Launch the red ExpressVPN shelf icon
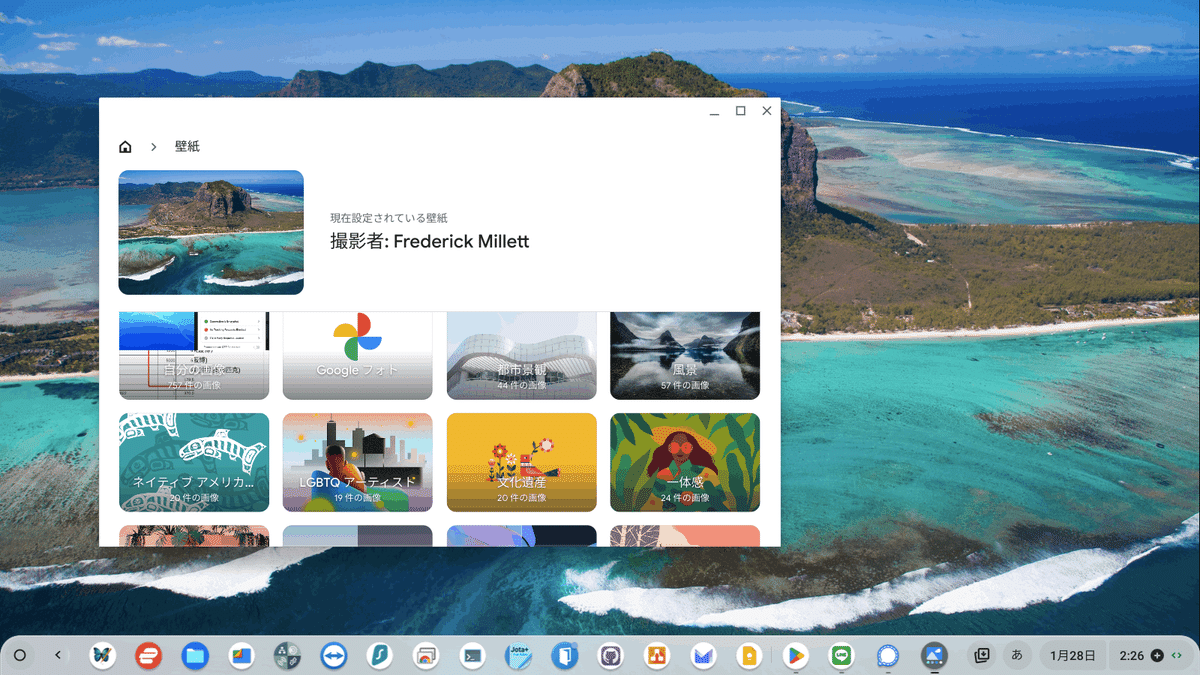This screenshot has width=1200, height=675. (149, 656)
